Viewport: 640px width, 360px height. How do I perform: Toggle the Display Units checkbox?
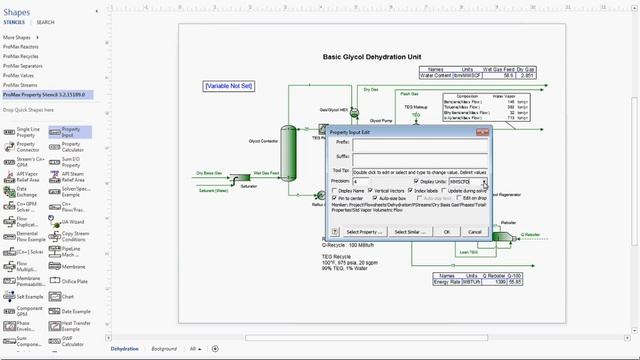416,181
